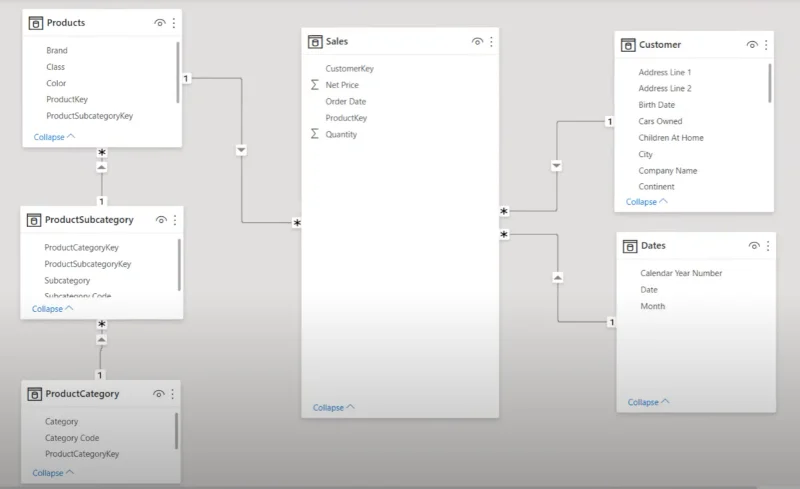Screen dimensions: 800x489
Task: Select Dates-to-Sales relationship filter arrow
Action: tap(558, 278)
